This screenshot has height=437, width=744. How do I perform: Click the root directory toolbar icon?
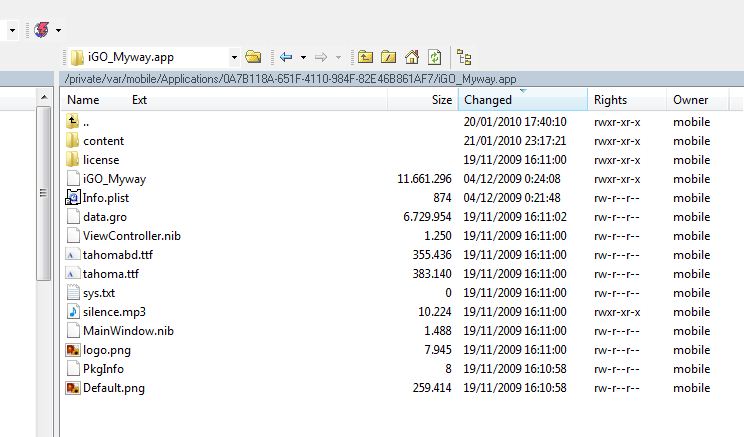[388, 57]
